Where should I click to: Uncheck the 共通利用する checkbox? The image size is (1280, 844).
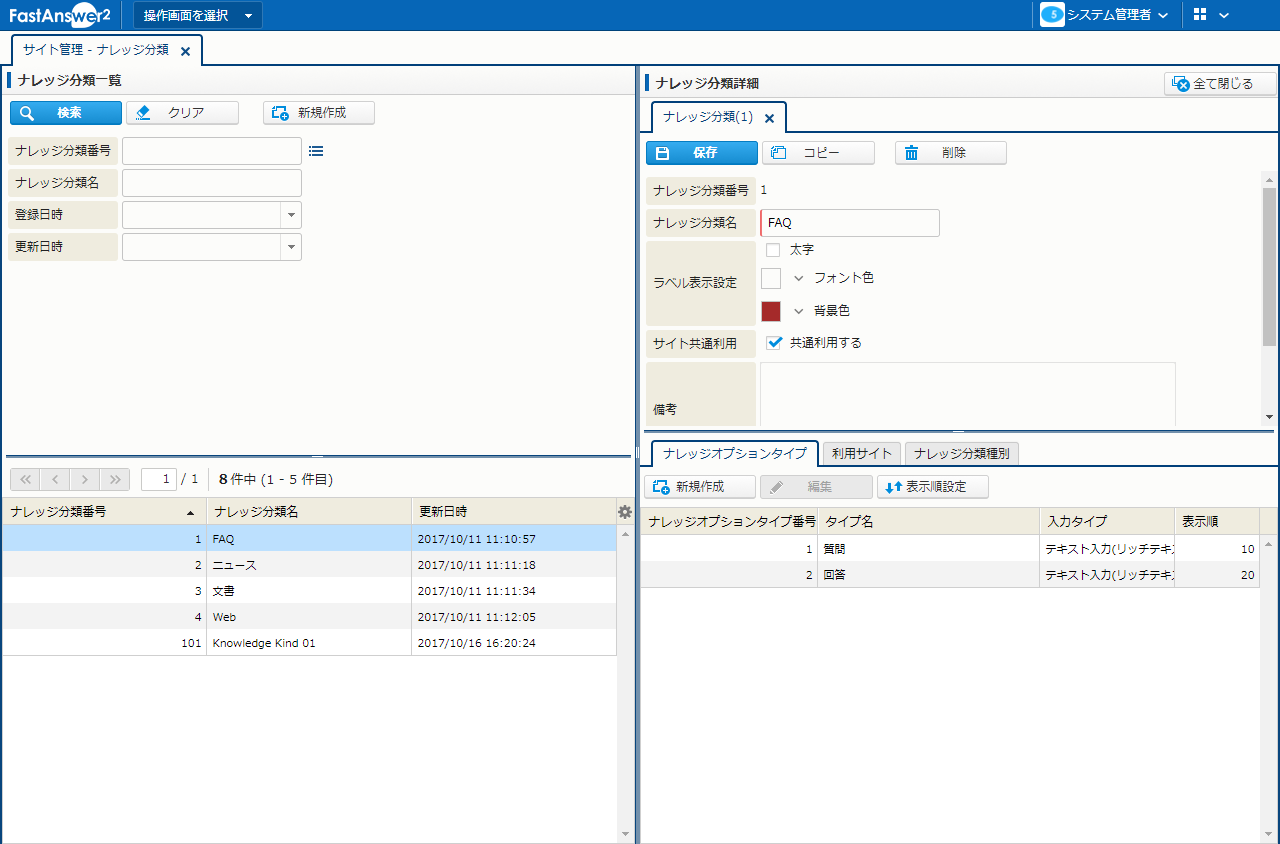[773, 343]
